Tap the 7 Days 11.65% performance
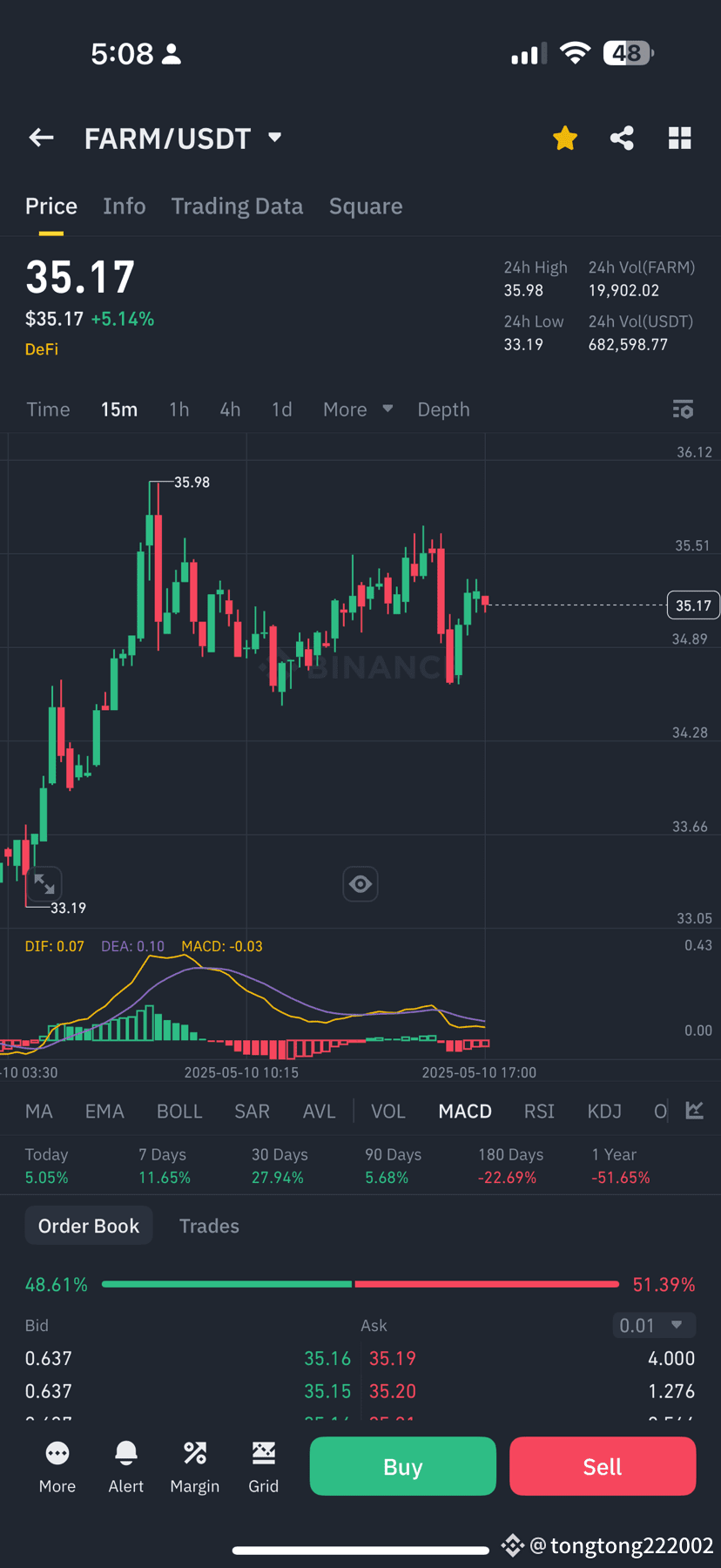The width and height of the screenshot is (721, 1568). 165,1166
